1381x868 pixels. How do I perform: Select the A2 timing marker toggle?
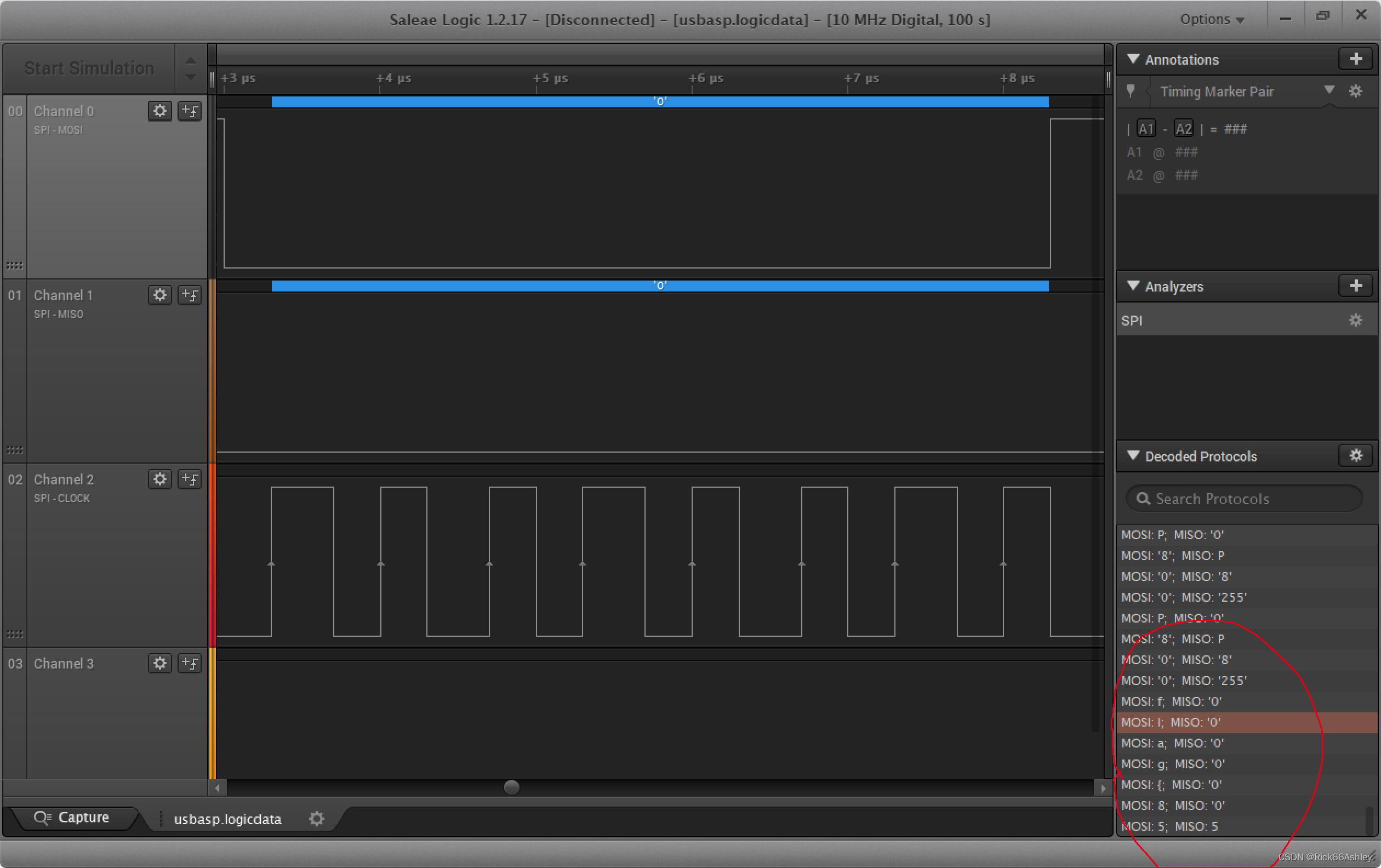pos(1183,129)
